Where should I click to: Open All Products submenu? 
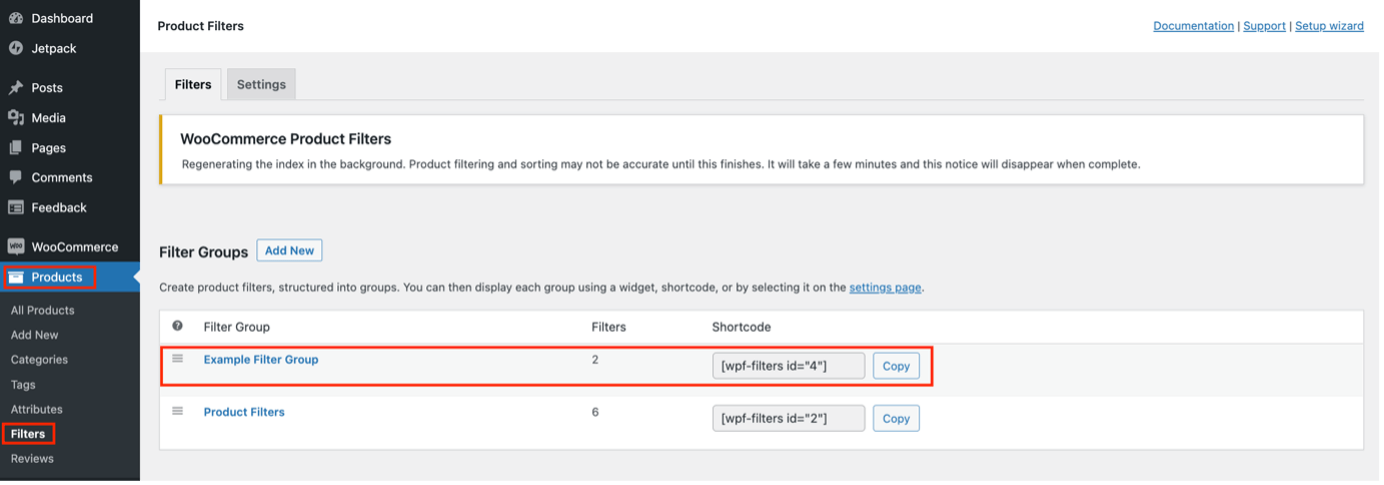pyautogui.click(x=43, y=310)
